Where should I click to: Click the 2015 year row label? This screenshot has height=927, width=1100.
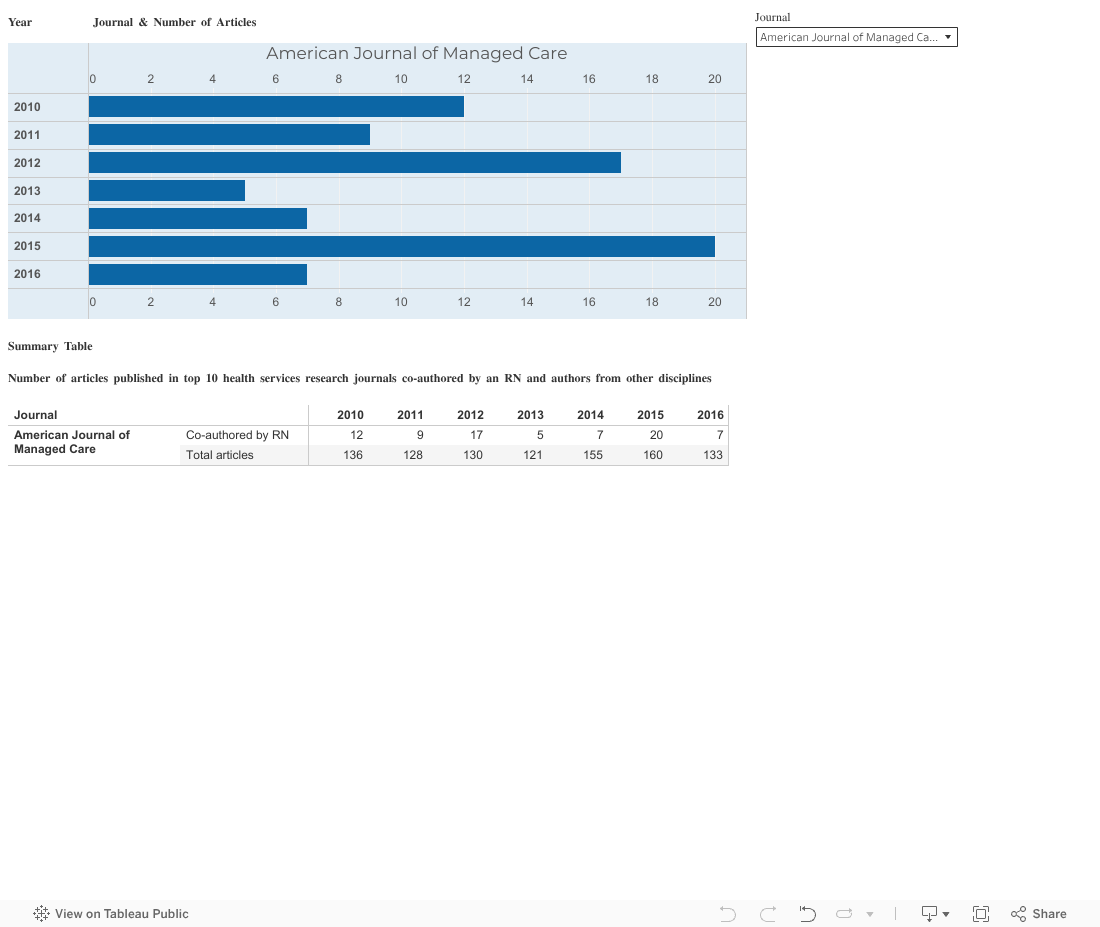point(27,246)
